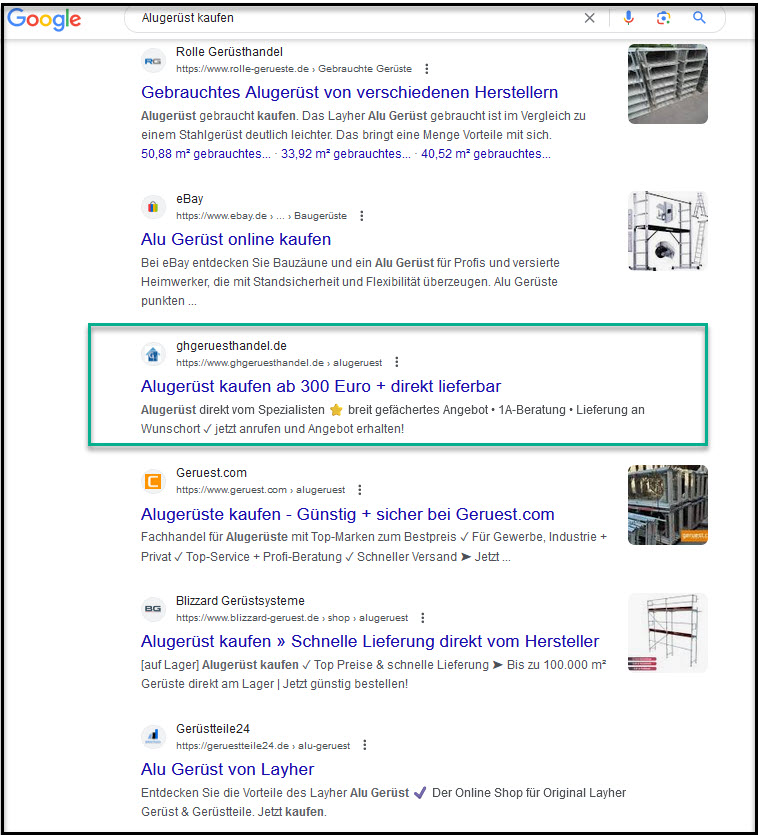Image resolution: width=758 pixels, height=835 pixels.
Task: Click the eBay favicon
Action: pos(153,207)
